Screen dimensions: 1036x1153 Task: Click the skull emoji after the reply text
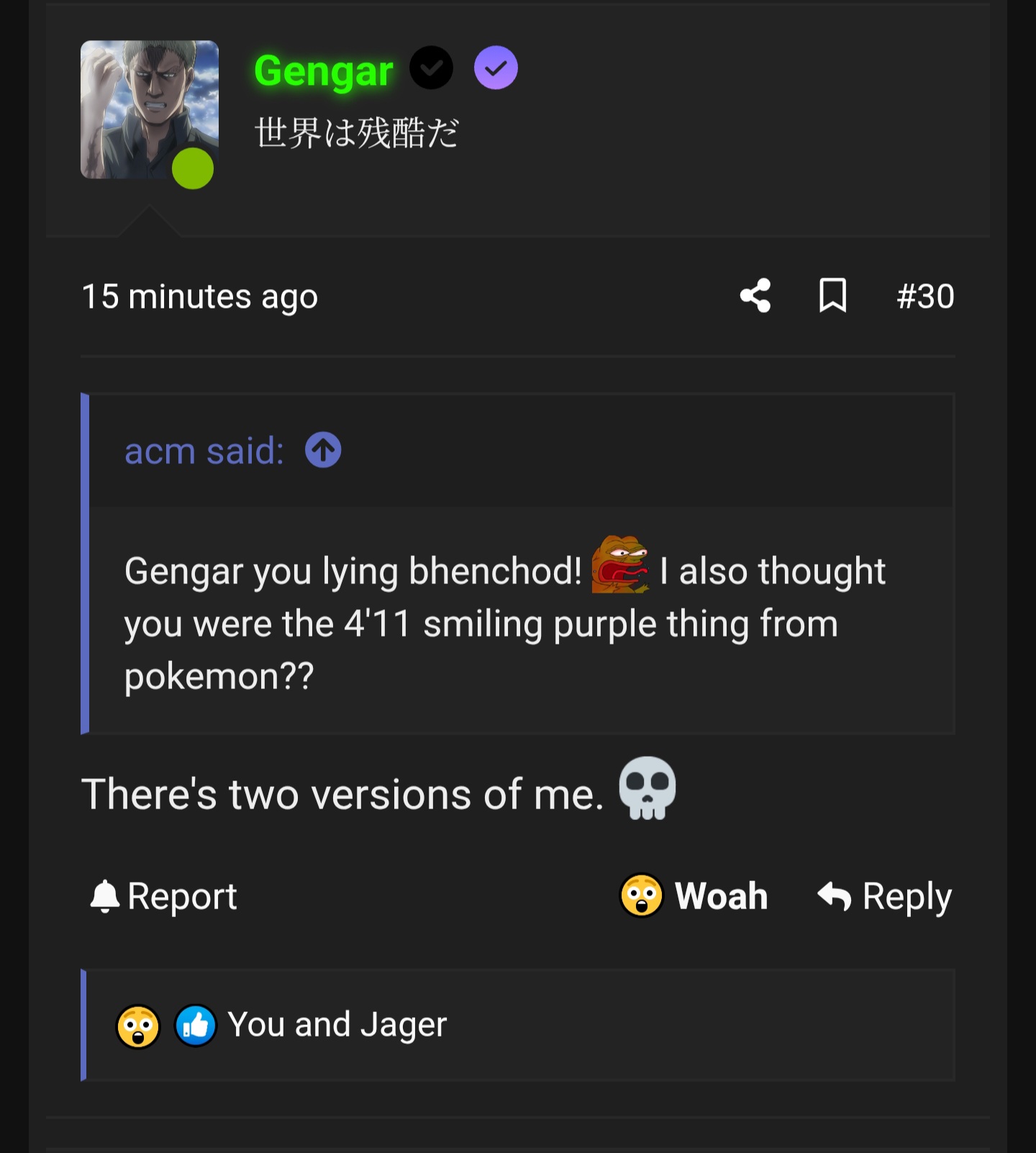point(647,788)
